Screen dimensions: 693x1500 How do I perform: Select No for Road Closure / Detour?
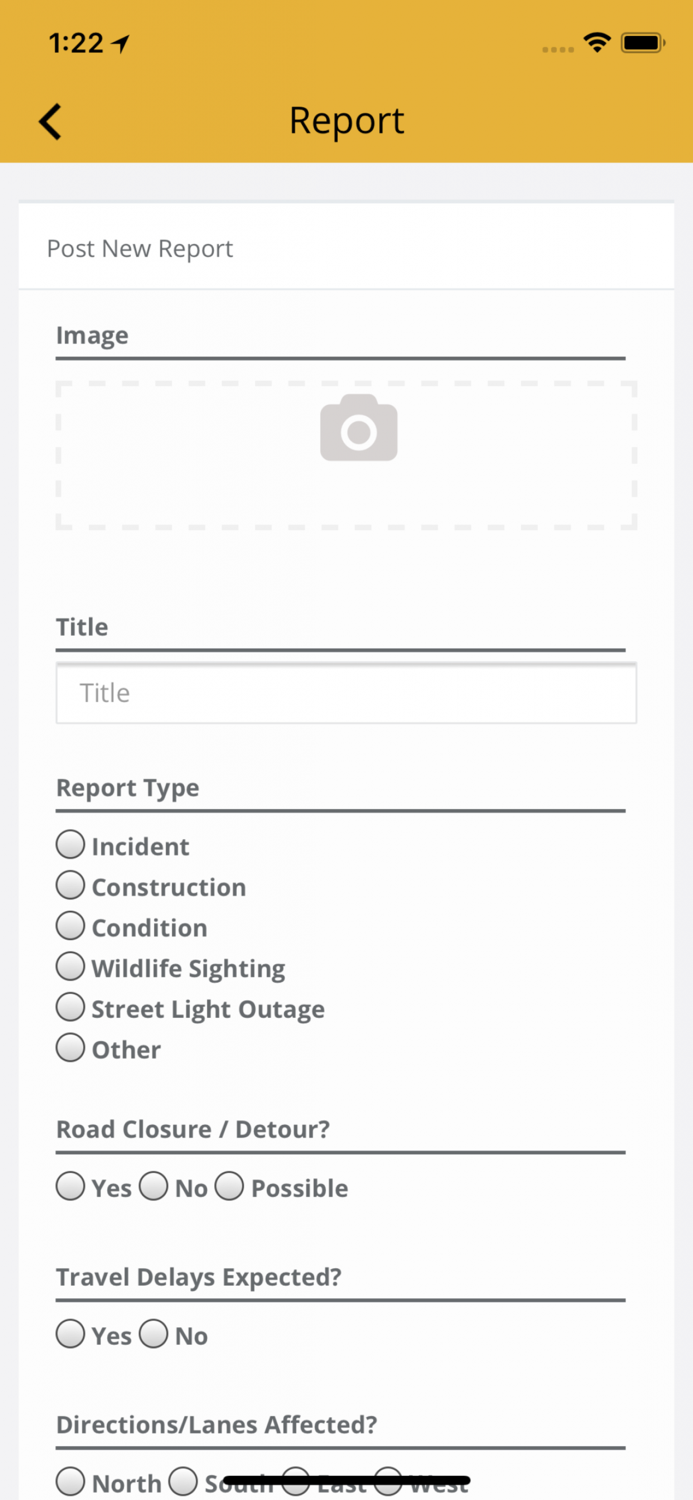(154, 1187)
